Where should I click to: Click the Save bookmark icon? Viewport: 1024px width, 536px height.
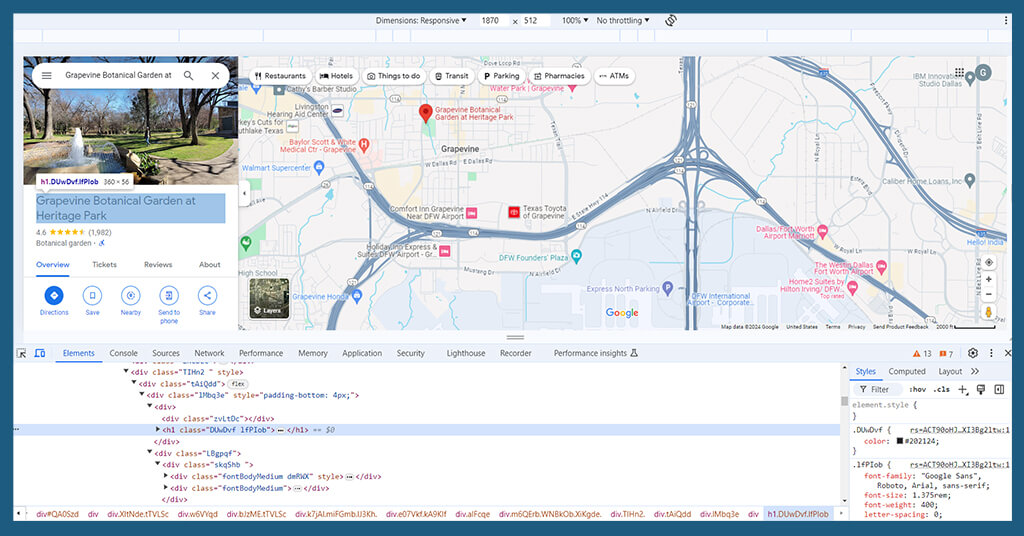92,296
